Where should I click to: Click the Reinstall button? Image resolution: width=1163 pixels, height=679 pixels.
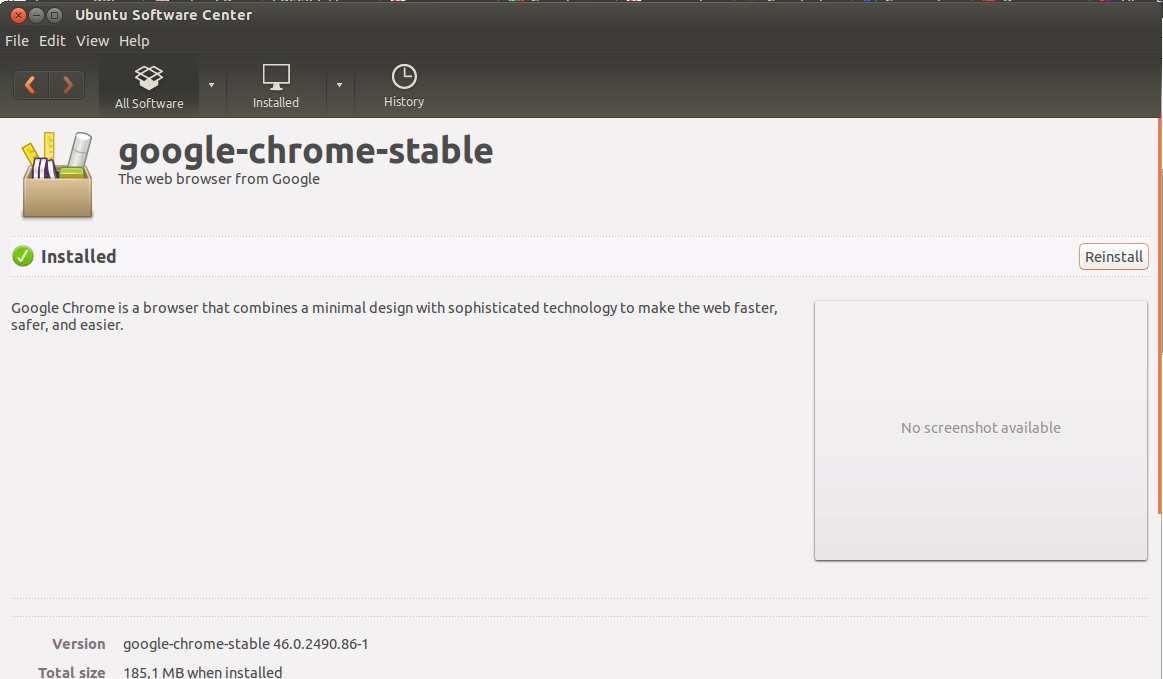tap(1113, 257)
